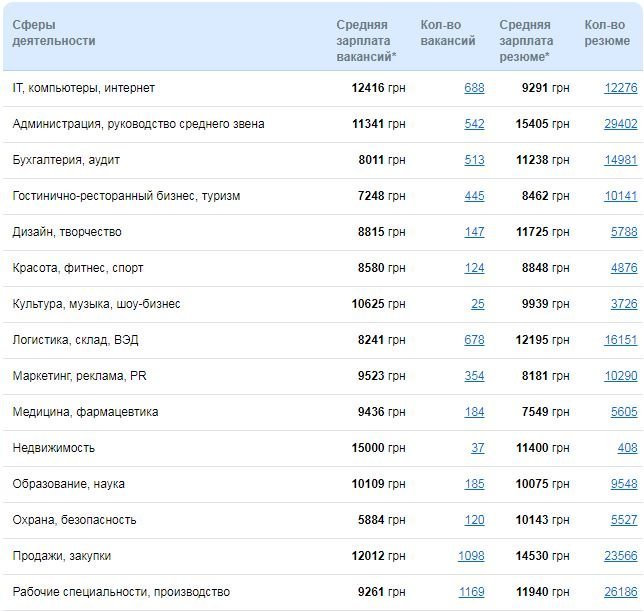Viewport: 644px width, 612px height.
Task: Click 542 vacancies in Администрация row
Action: [474, 124]
